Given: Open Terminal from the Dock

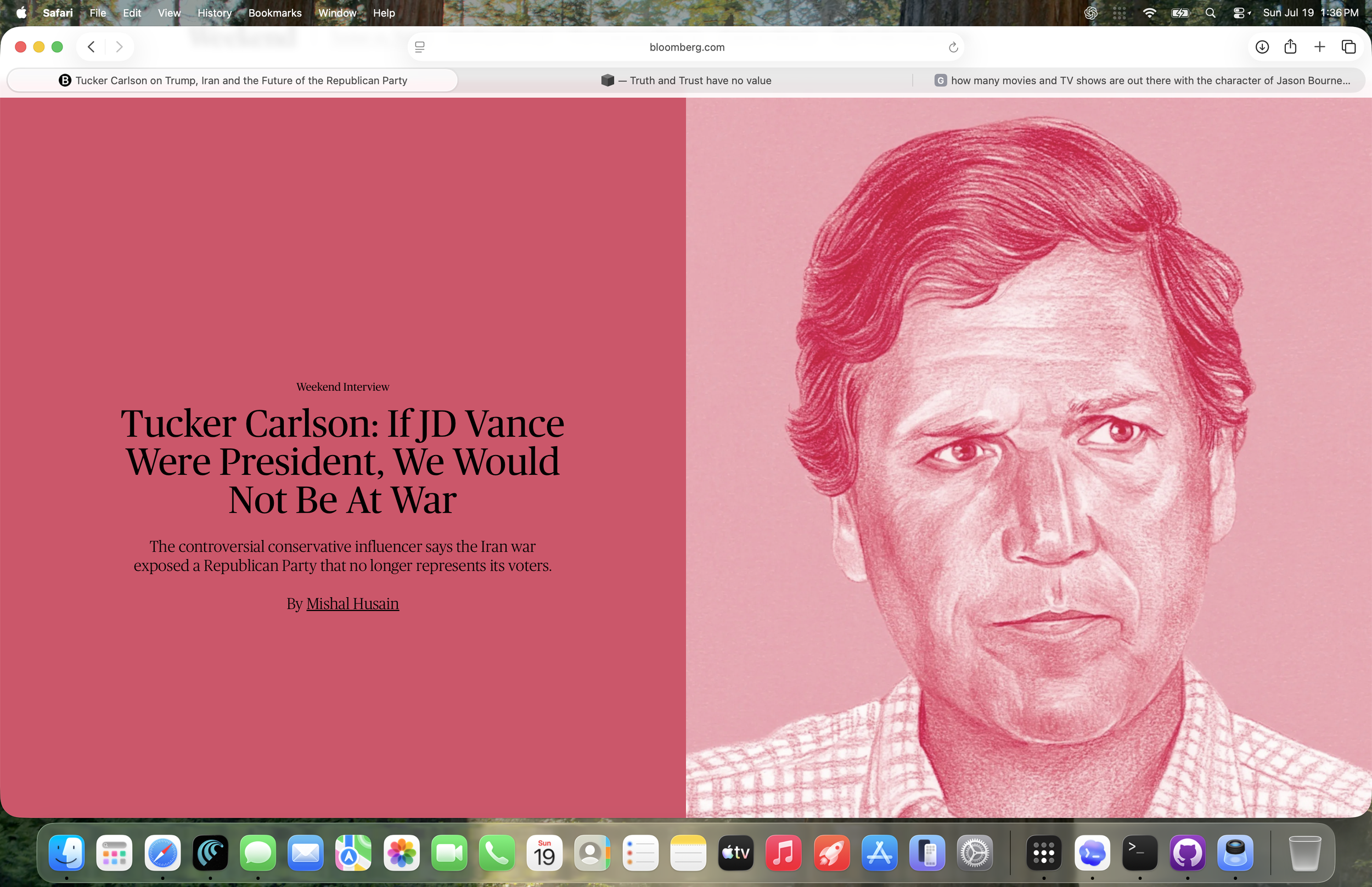Looking at the screenshot, I should [1140, 853].
